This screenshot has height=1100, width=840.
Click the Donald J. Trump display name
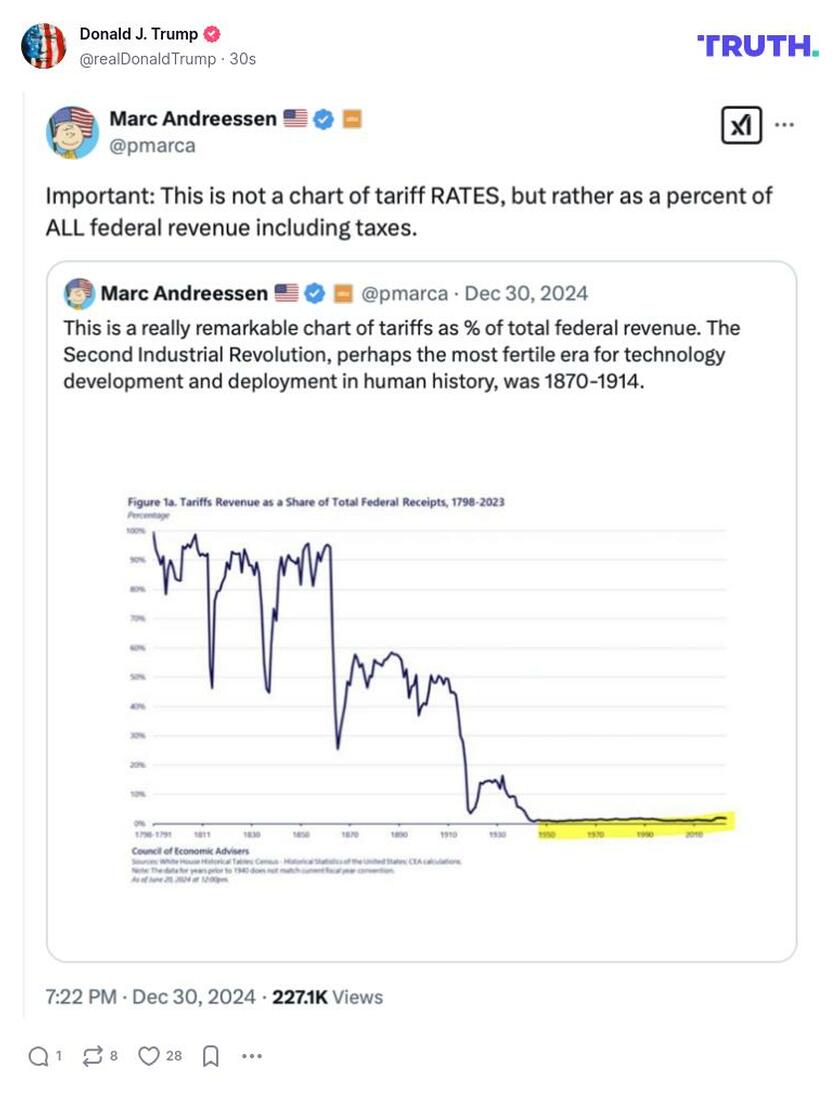tap(138, 34)
